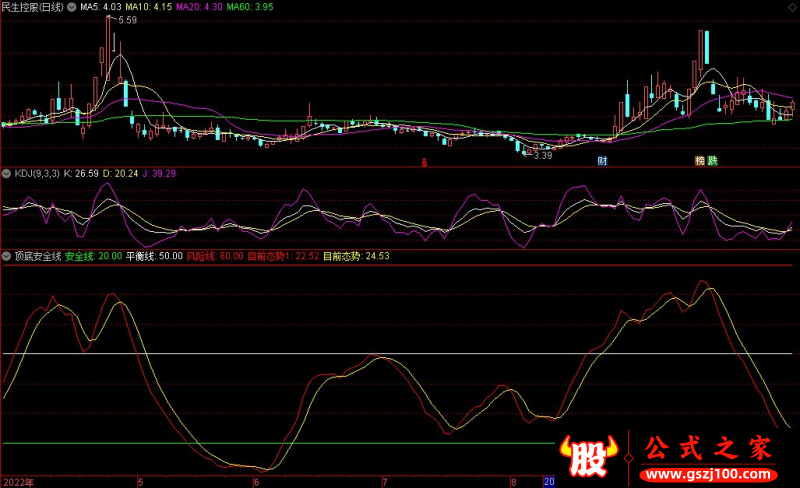Click the red $ event marker
This screenshot has width=800, height=488.
(x=423, y=161)
